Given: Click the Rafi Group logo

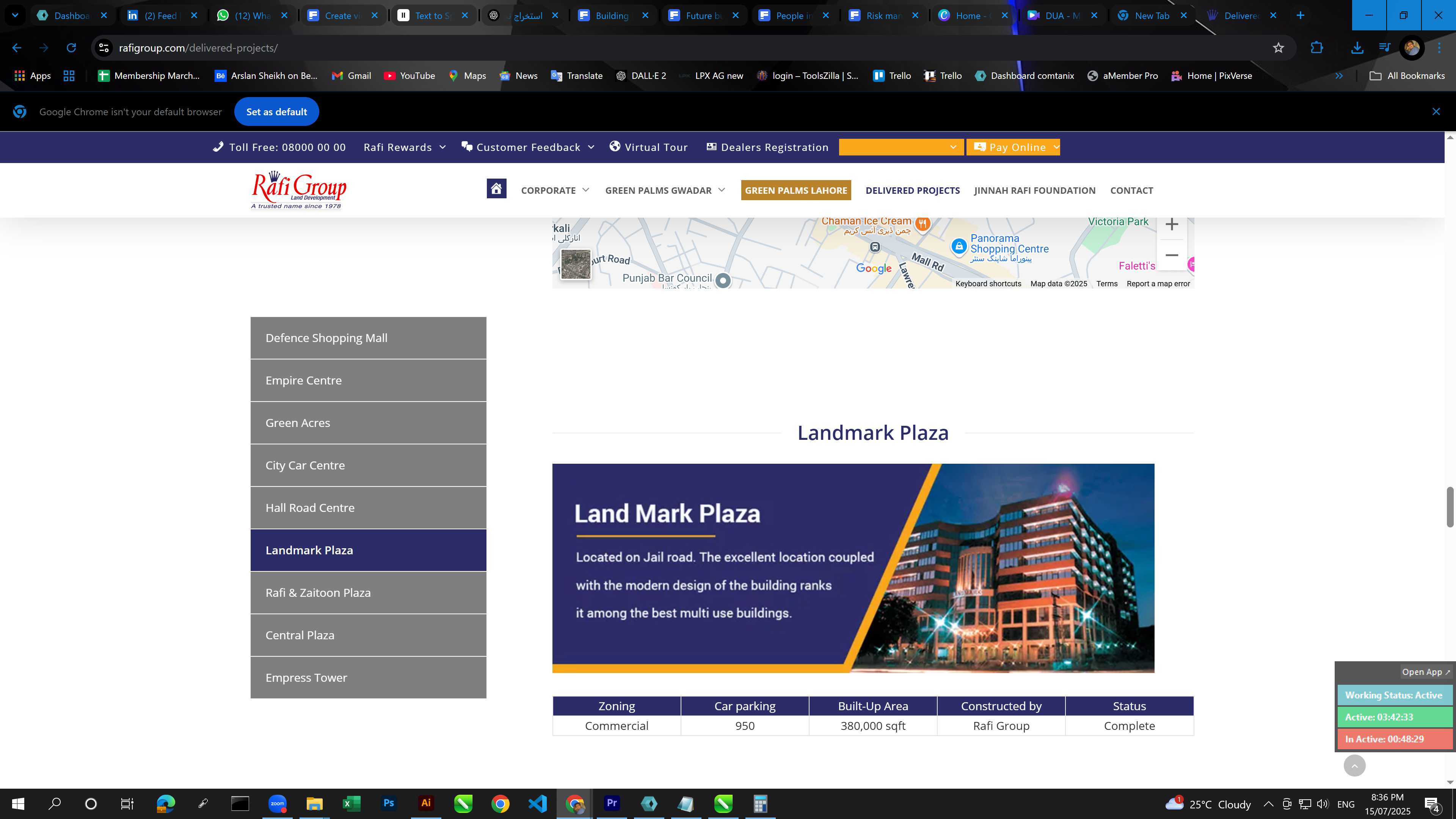Looking at the screenshot, I should point(298,190).
